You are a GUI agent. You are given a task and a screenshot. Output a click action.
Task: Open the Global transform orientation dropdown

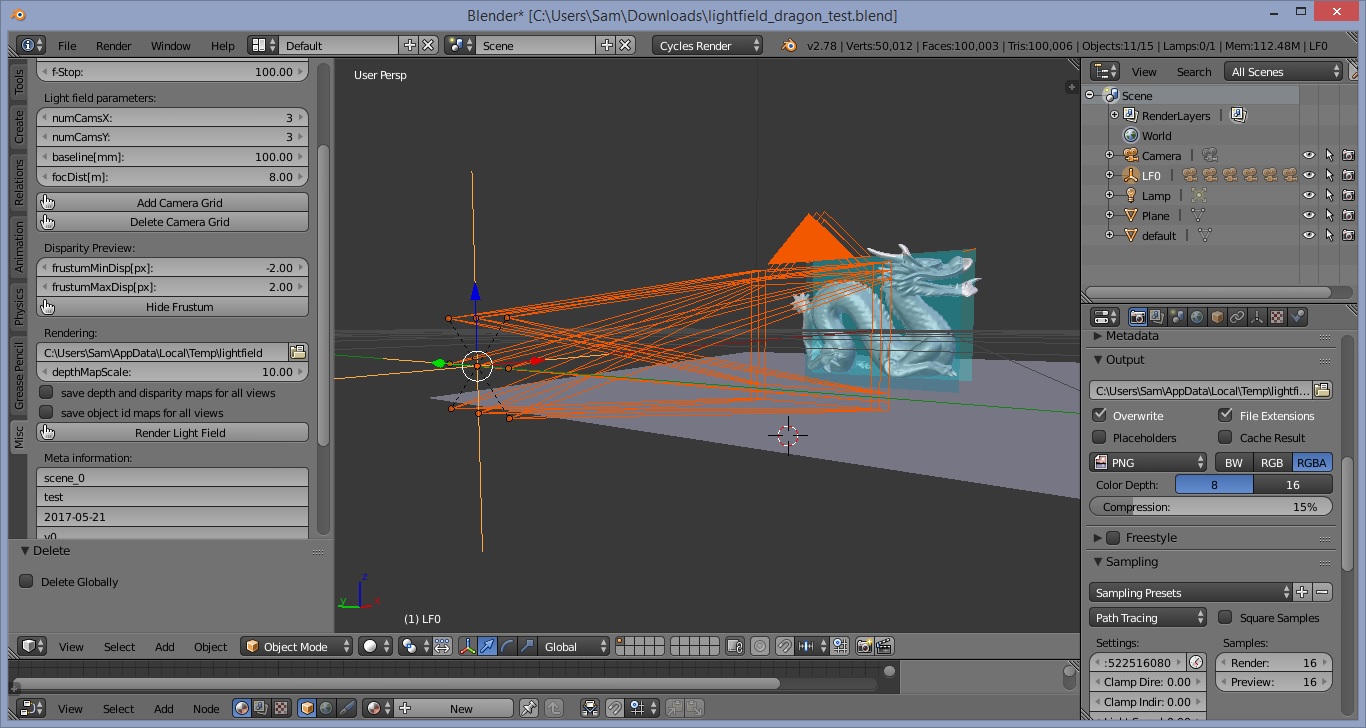pyautogui.click(x=573, y=646)
